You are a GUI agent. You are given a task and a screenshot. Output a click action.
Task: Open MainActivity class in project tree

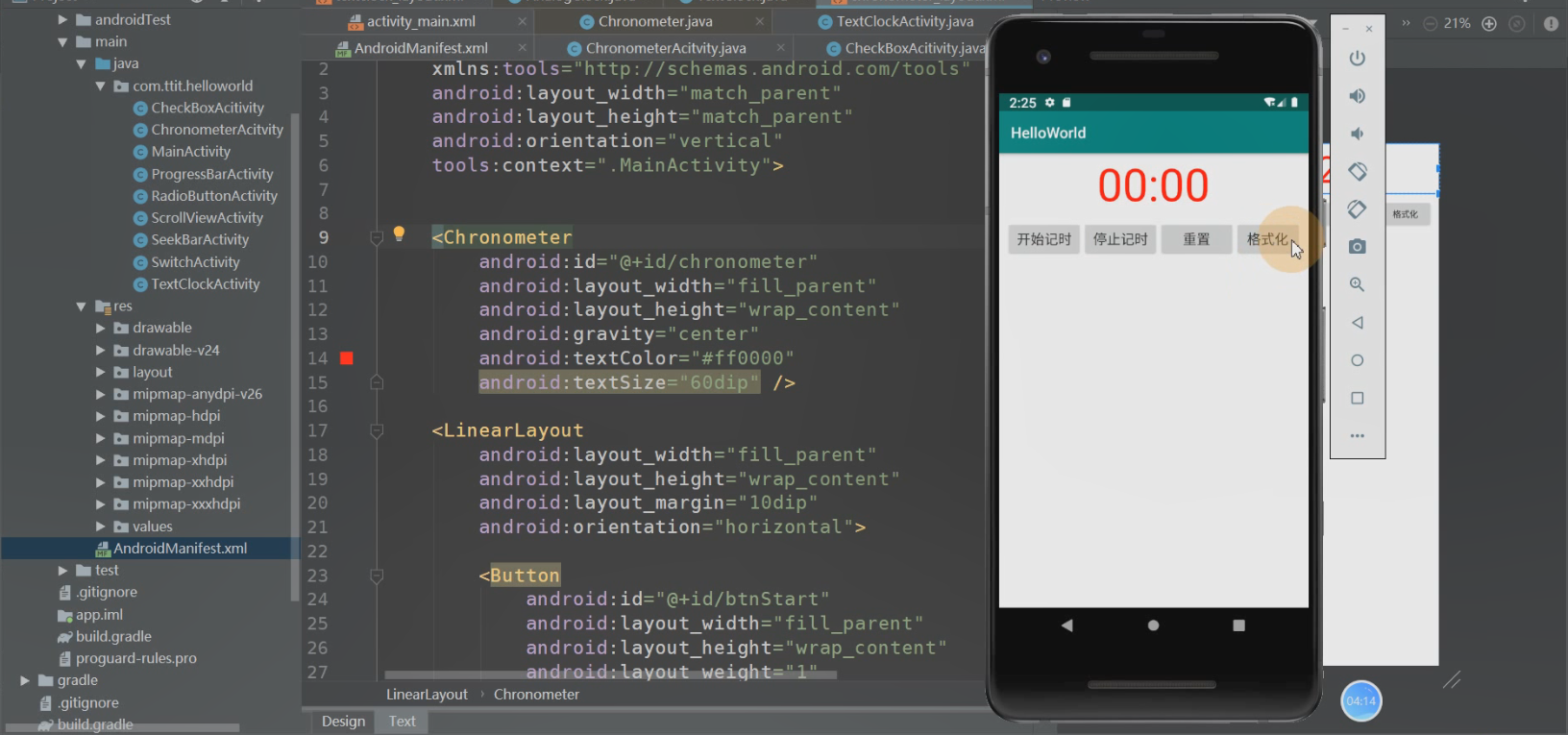tap(190, 152)
